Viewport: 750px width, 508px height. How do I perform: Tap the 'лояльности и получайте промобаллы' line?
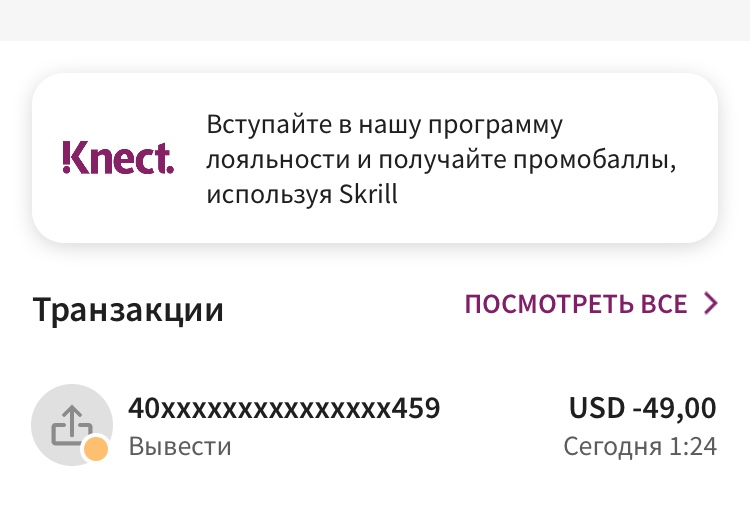click(x=441, y=160)
